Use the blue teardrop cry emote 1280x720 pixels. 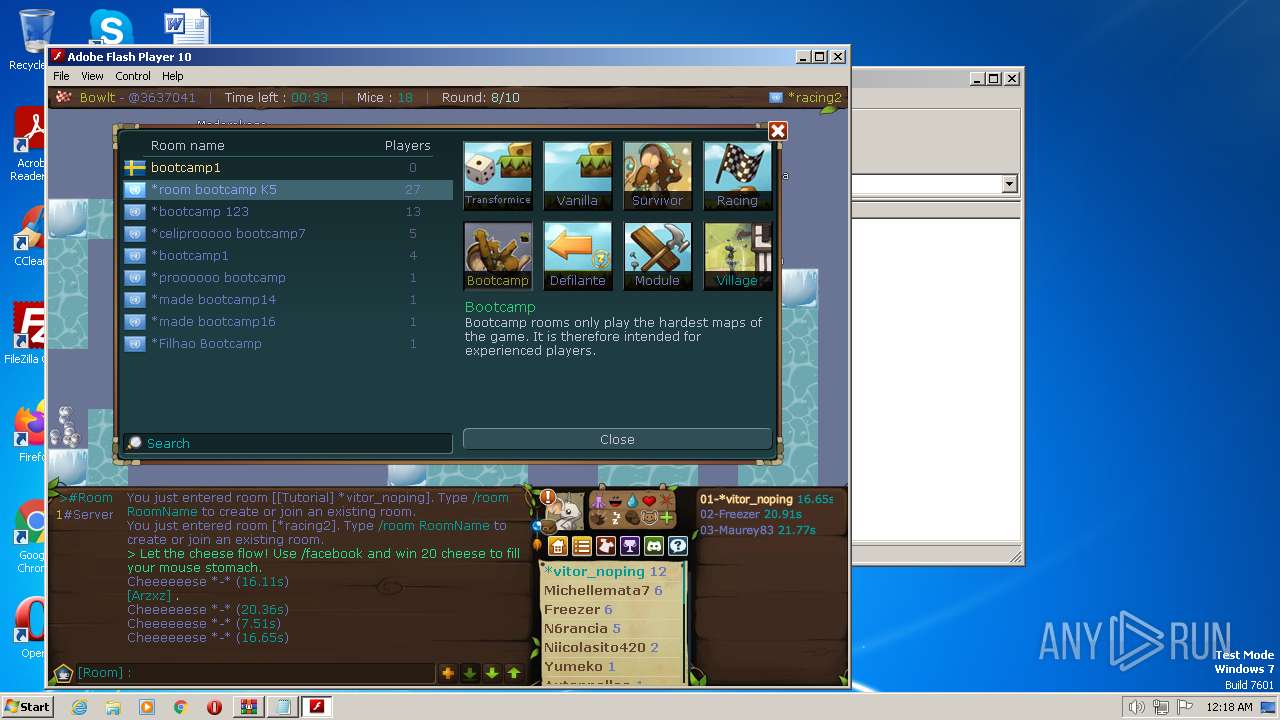633,501
